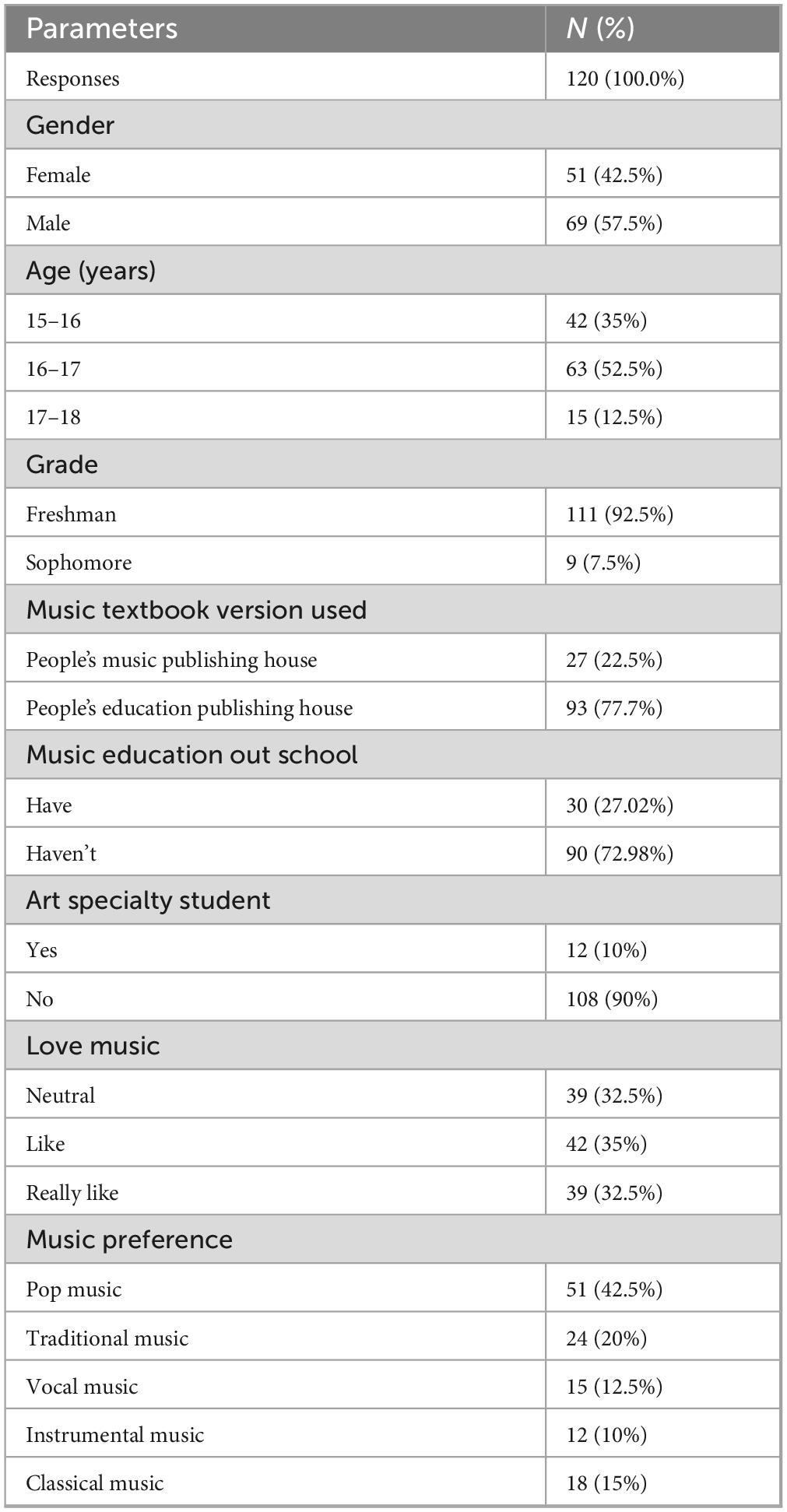
Task: Click the 120 (100.0%) responses value
Action: pos(625,79)
